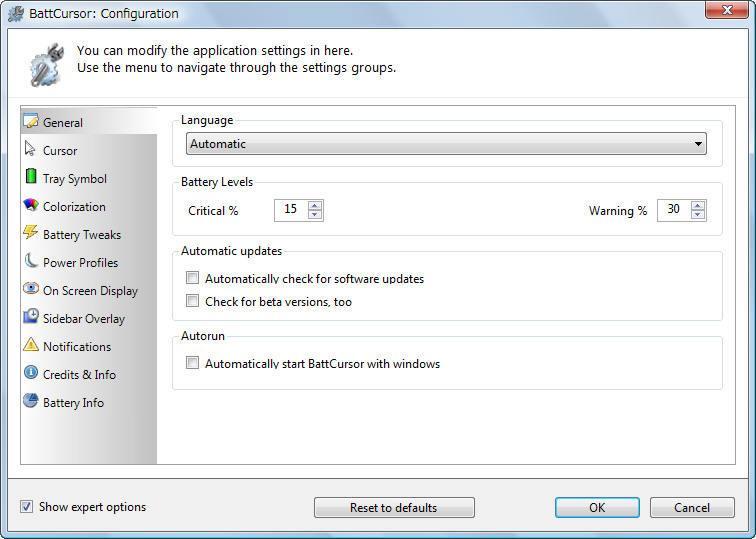Enable automatically start BattCursor with windows
This screenshot has height=539, width=756.
(x=192, y=363)
